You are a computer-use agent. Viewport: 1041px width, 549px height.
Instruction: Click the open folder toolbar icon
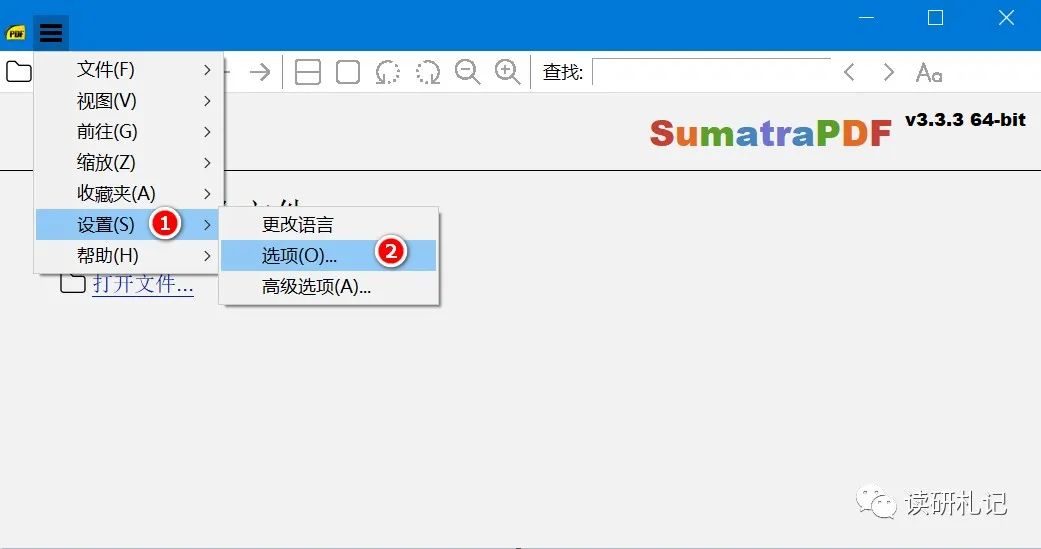[19, 71]
